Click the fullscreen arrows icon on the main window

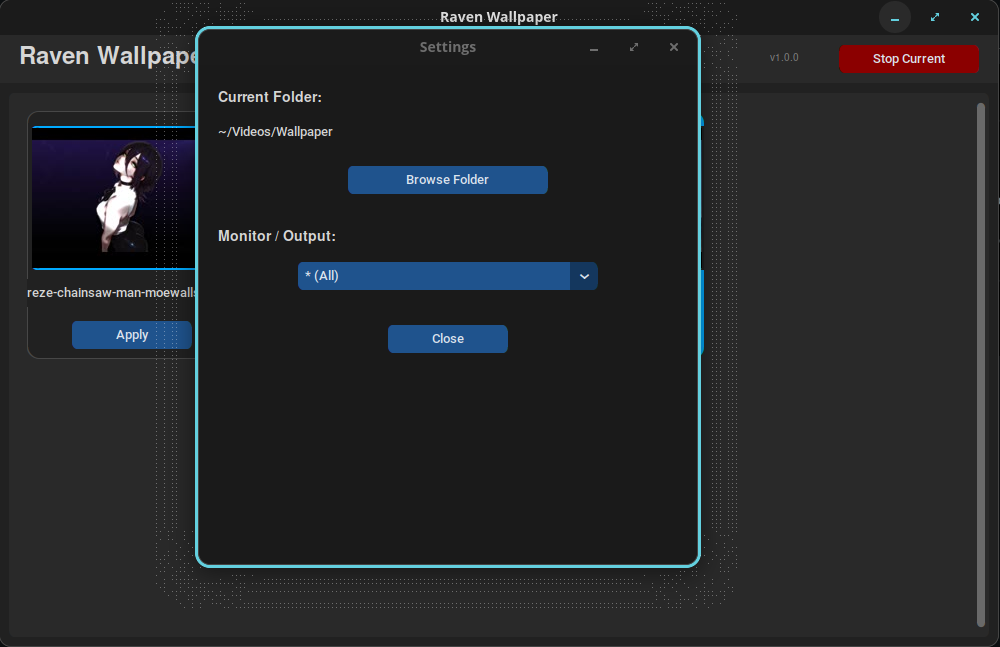click(x=934, y=17)
